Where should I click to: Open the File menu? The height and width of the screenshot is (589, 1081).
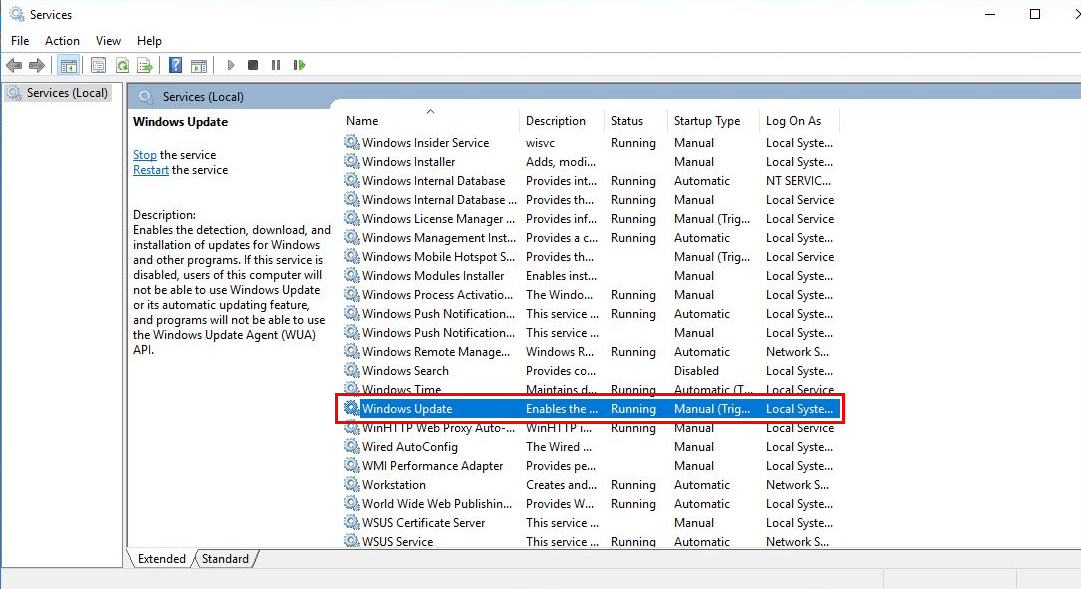[x=20, y=41]
